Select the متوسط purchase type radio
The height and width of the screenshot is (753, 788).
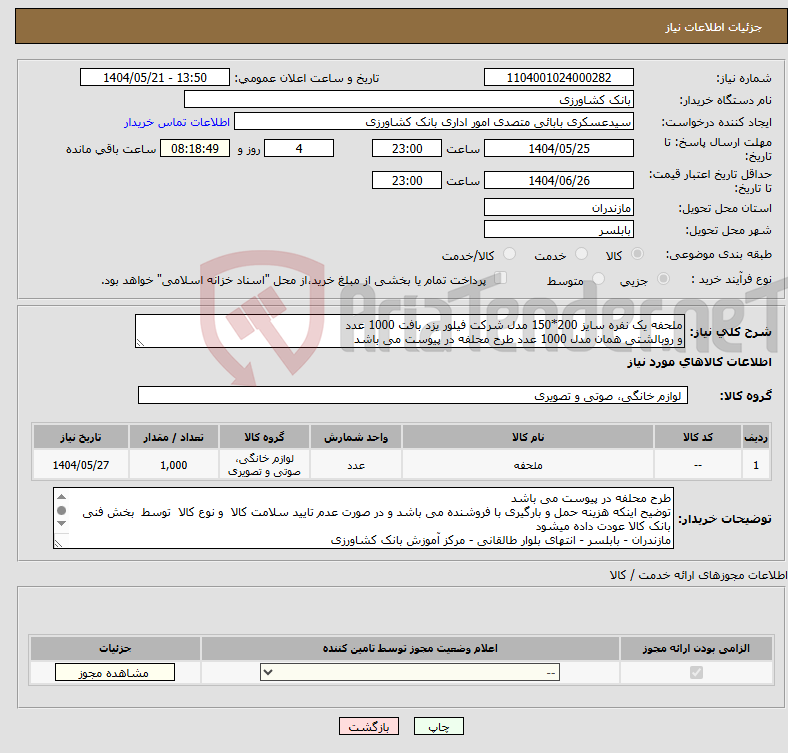(x=598, y=278)
